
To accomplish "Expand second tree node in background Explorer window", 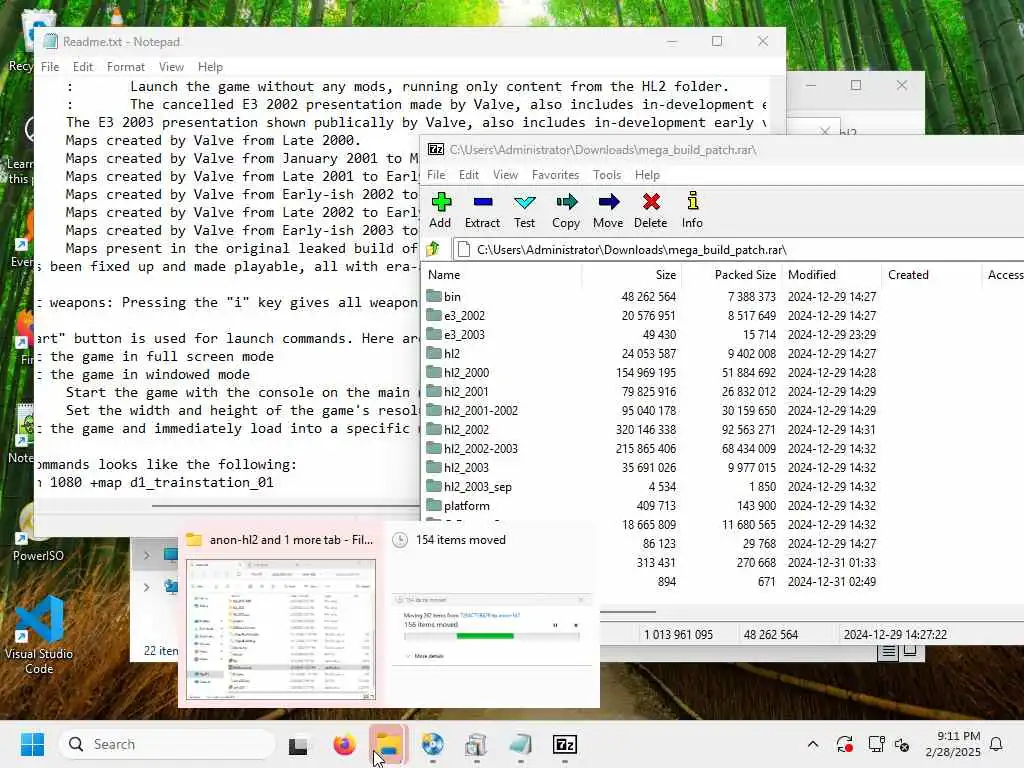I will [147, 587].
